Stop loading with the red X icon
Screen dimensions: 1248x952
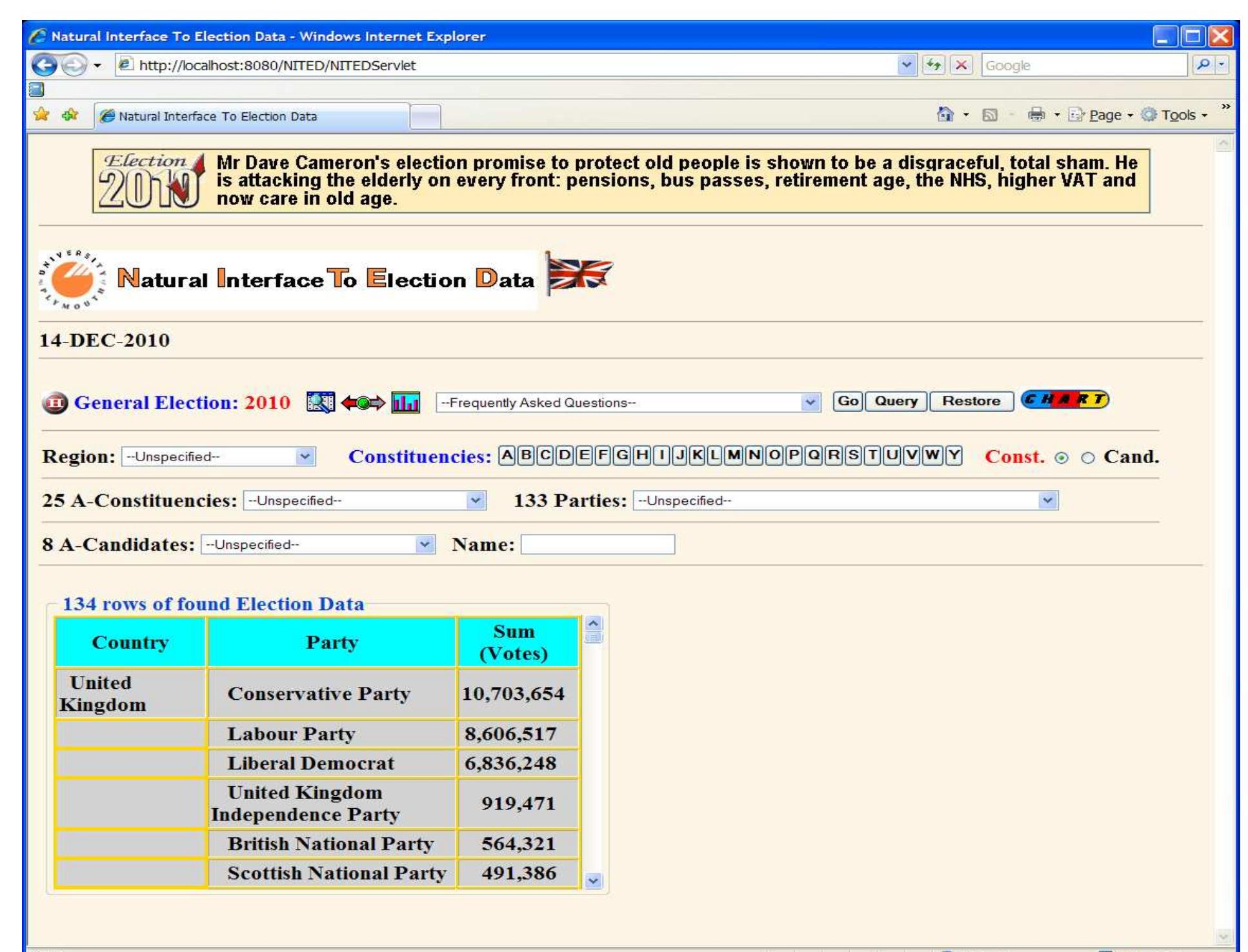point(961,64)
